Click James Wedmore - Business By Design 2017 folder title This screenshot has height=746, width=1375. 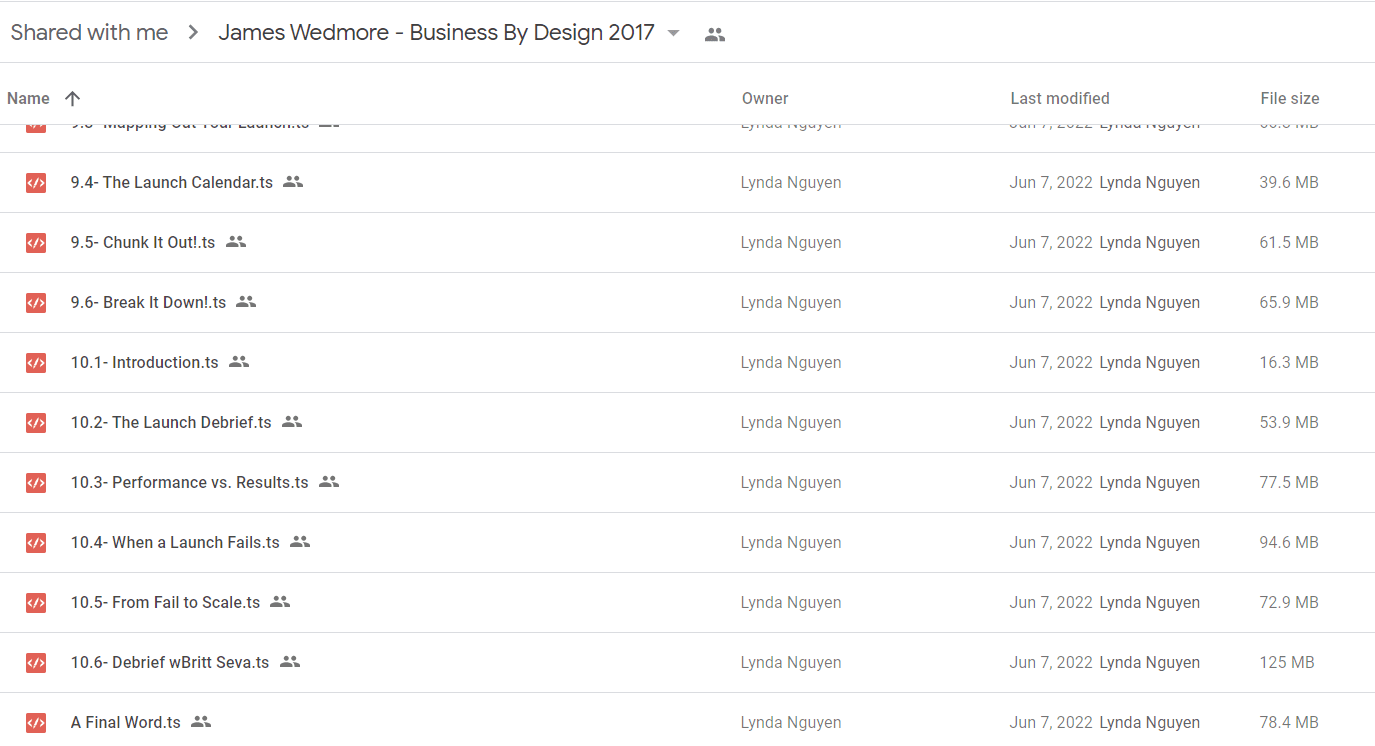[436, 32]
